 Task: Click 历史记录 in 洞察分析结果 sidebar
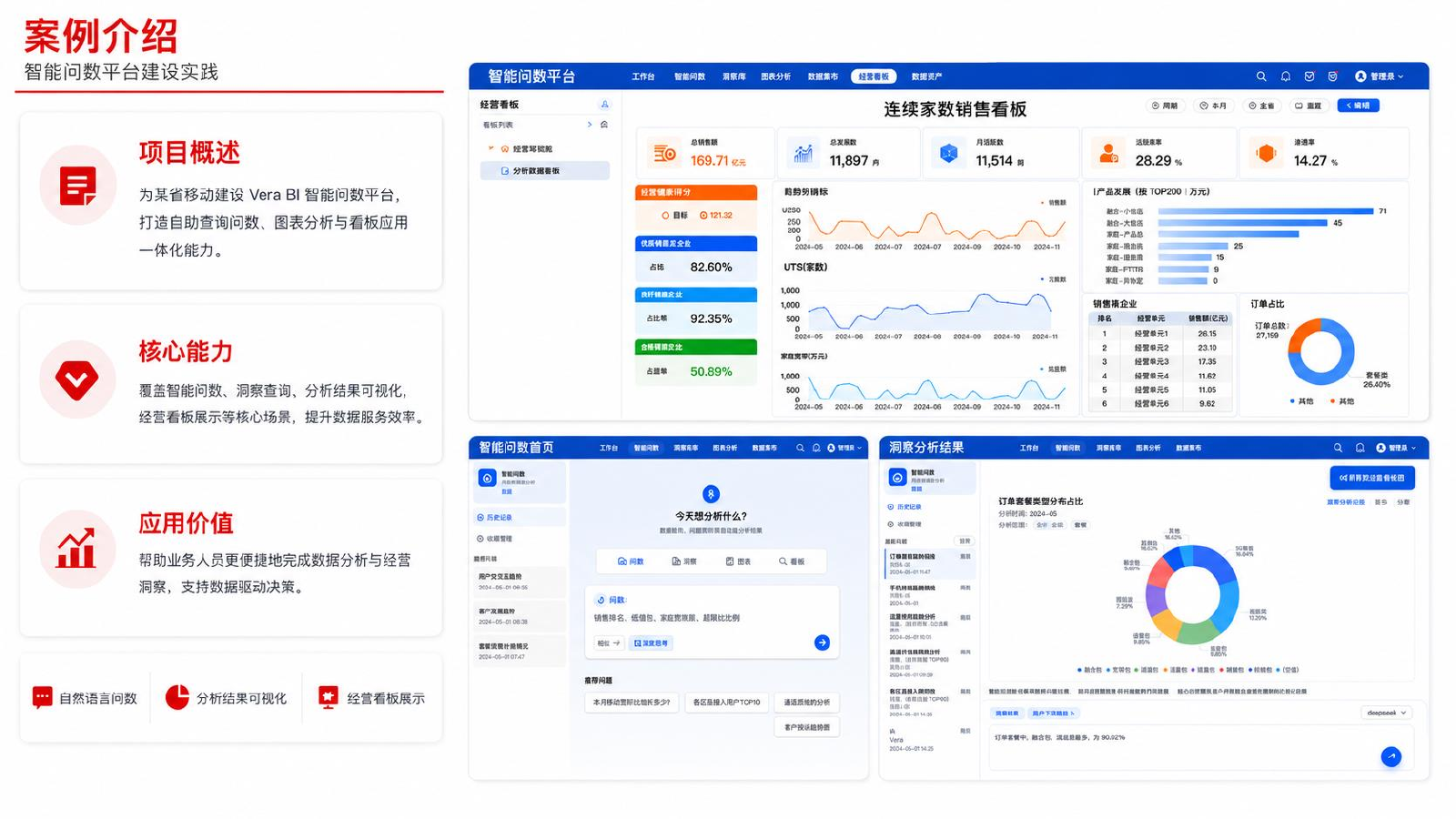(x=905, y=507)
